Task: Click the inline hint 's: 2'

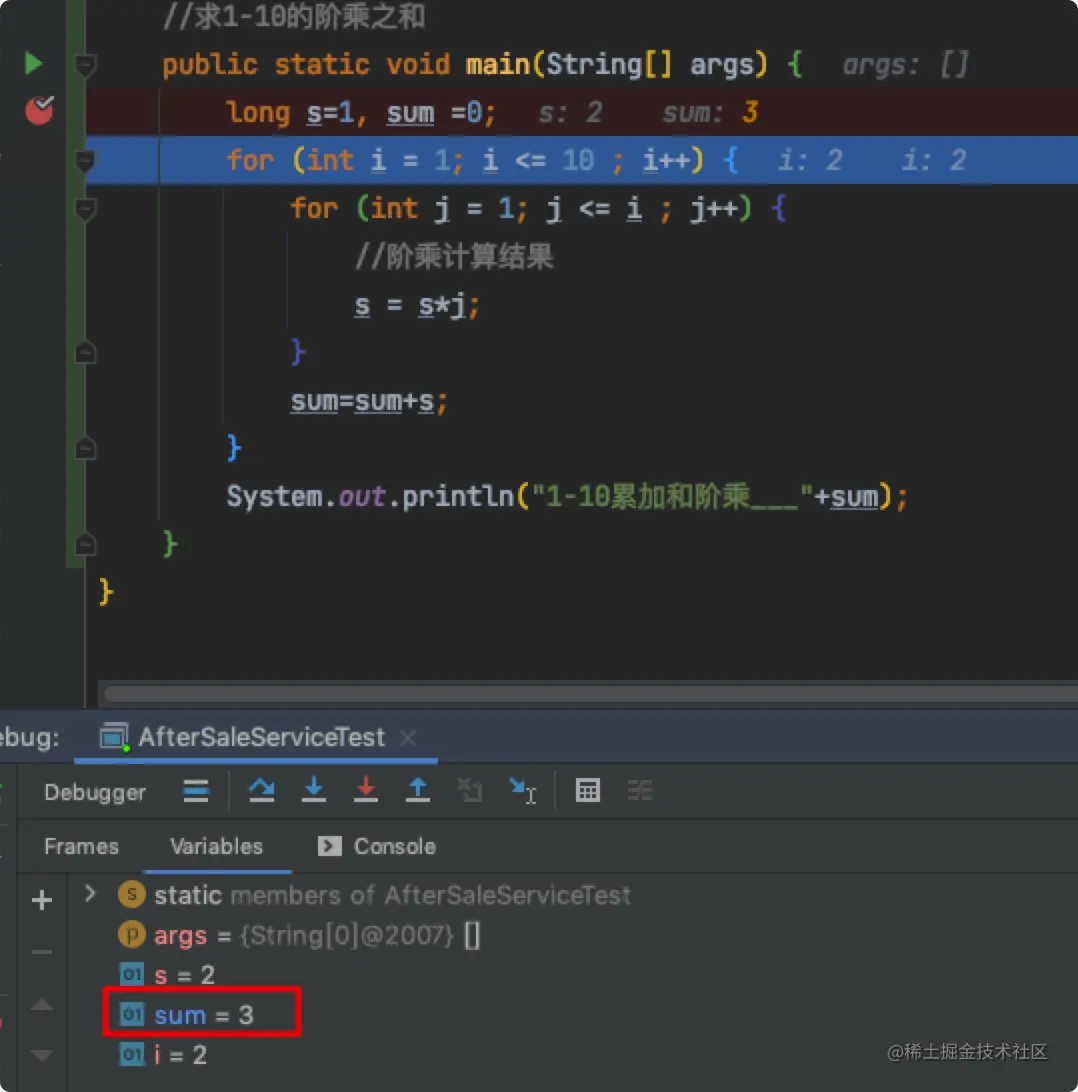Action: click(570, 113)
